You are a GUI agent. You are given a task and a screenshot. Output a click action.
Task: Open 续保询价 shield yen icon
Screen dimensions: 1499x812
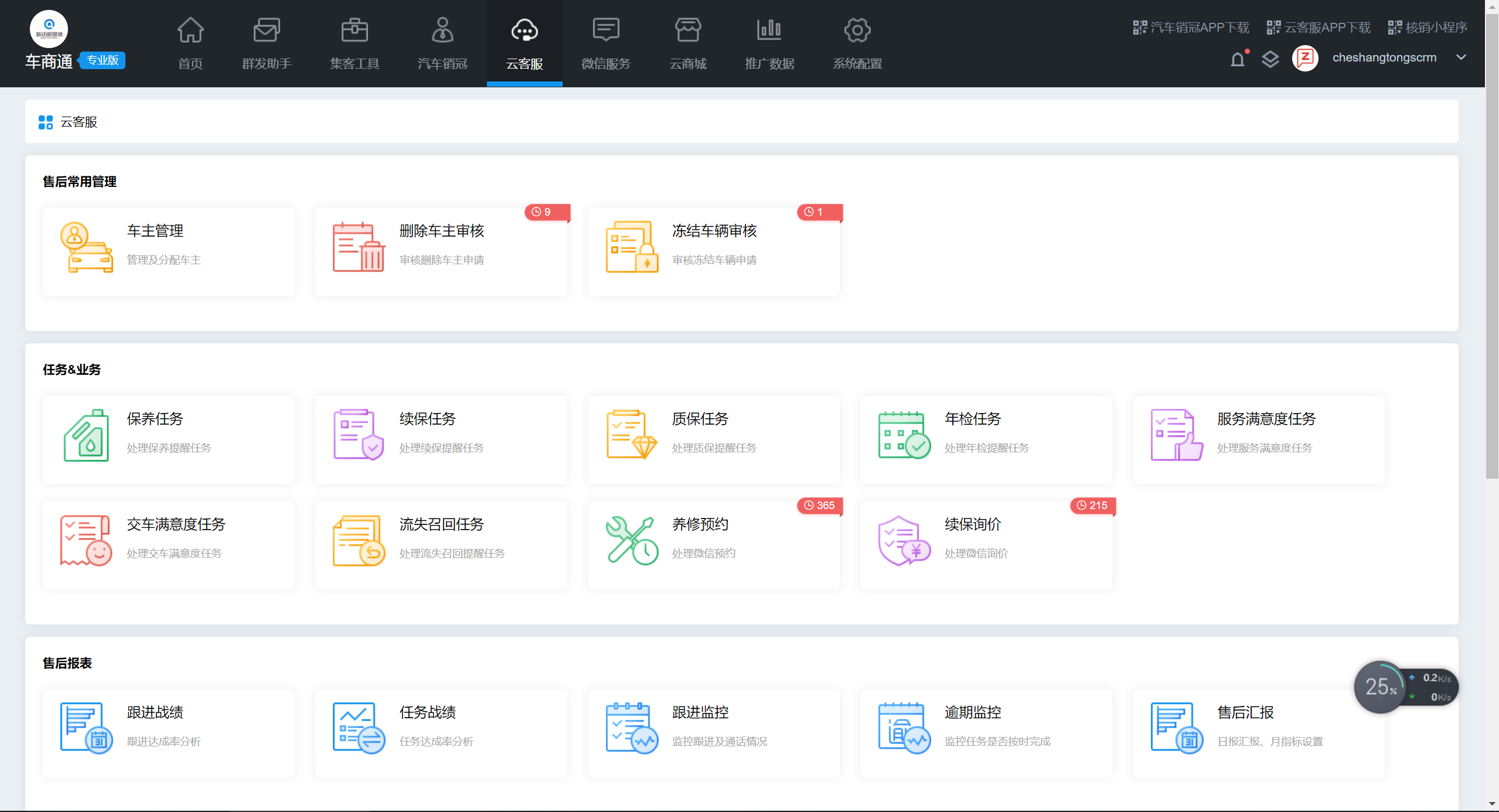904,540
